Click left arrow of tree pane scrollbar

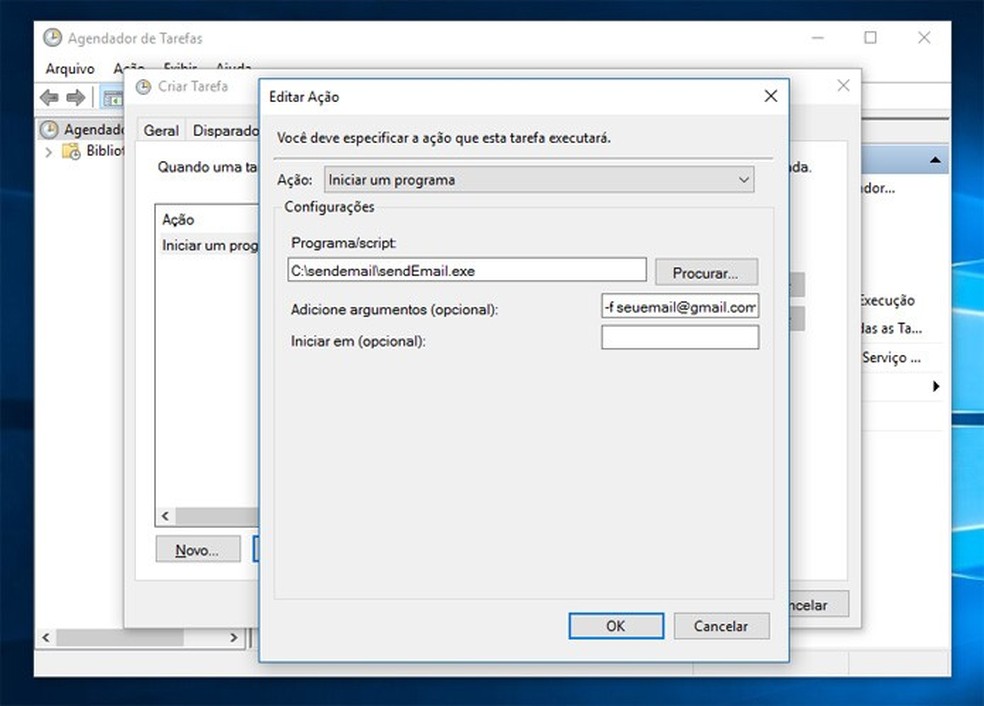(x=46, y=638)
